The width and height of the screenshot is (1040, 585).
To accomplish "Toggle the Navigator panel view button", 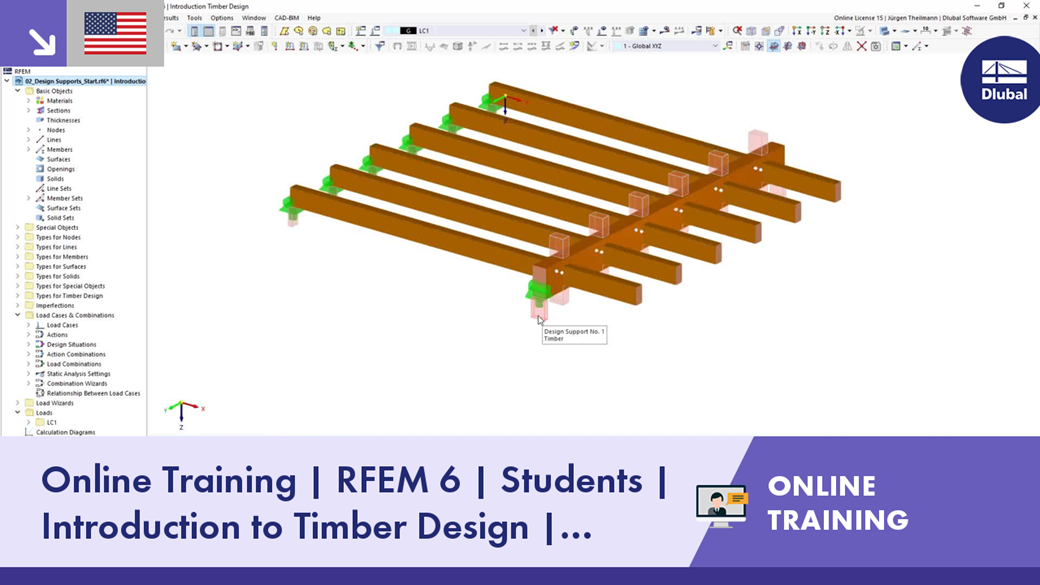I will [x=194, y=31].
